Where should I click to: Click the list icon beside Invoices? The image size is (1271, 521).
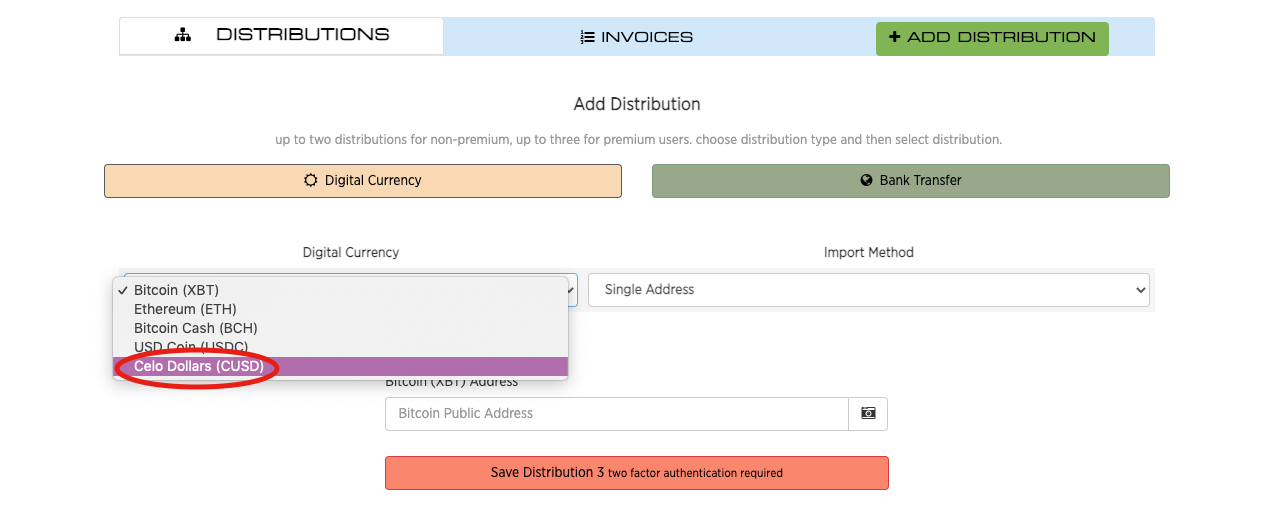coord(588,37)
